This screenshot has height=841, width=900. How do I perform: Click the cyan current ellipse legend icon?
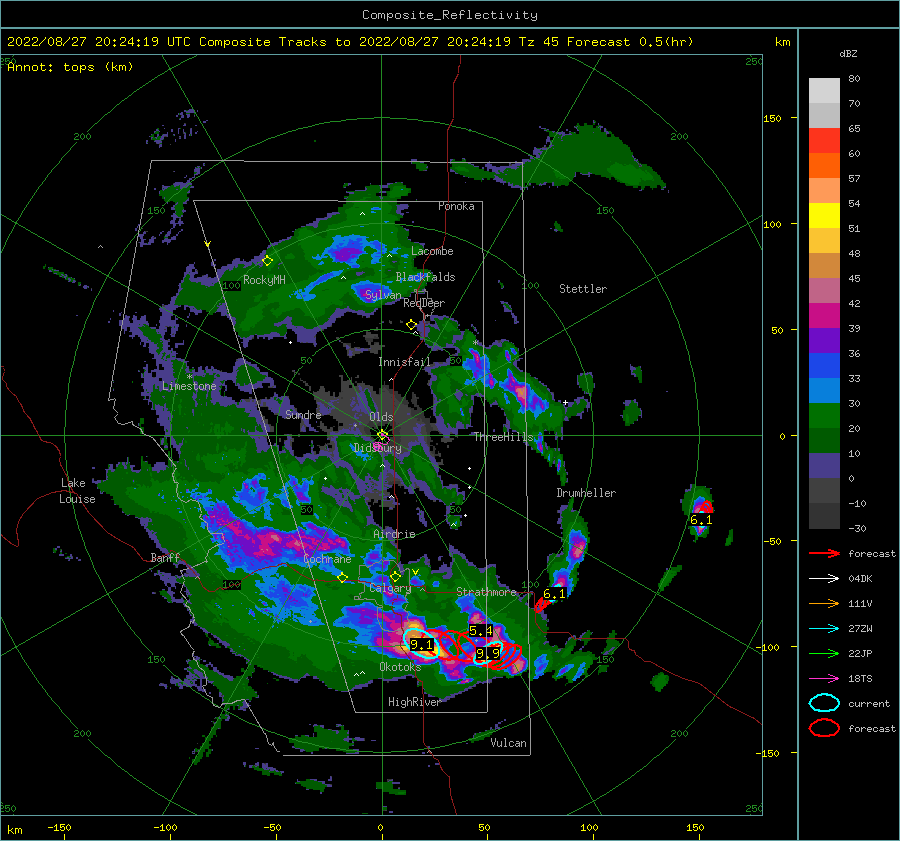(x=824, y=703)
